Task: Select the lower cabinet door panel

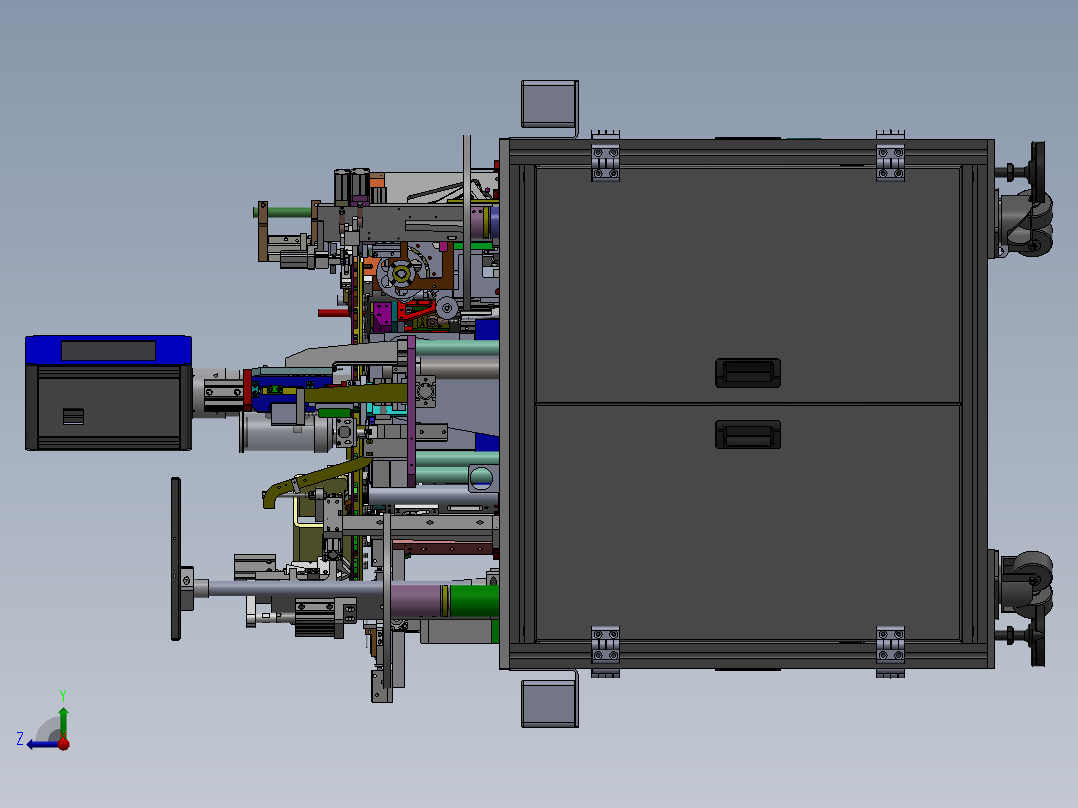Action: [747, 523]
